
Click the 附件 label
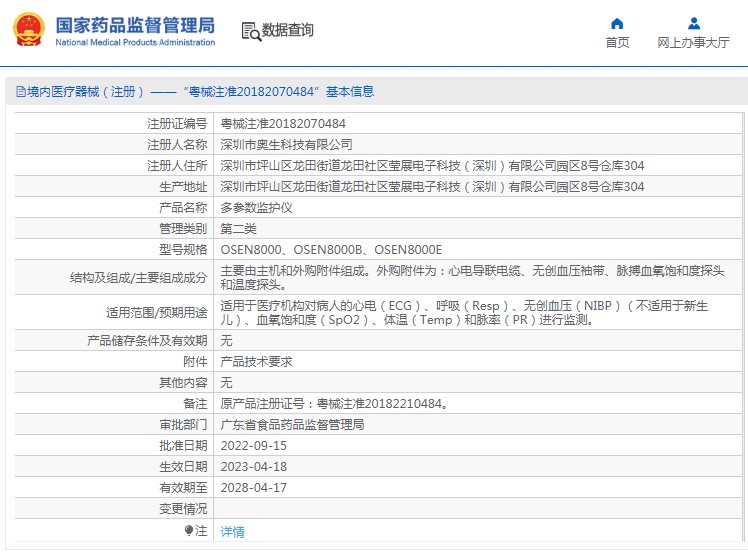(195, 362)
